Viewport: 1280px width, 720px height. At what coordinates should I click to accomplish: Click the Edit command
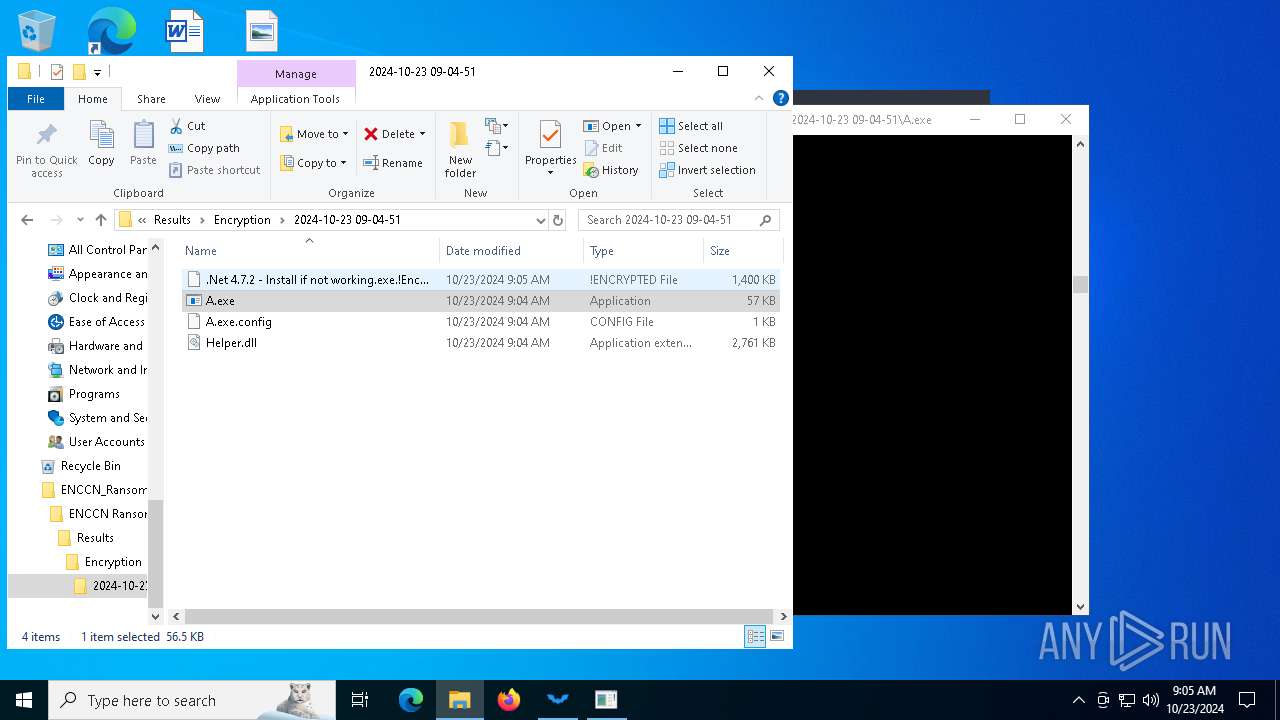(603, 148)
